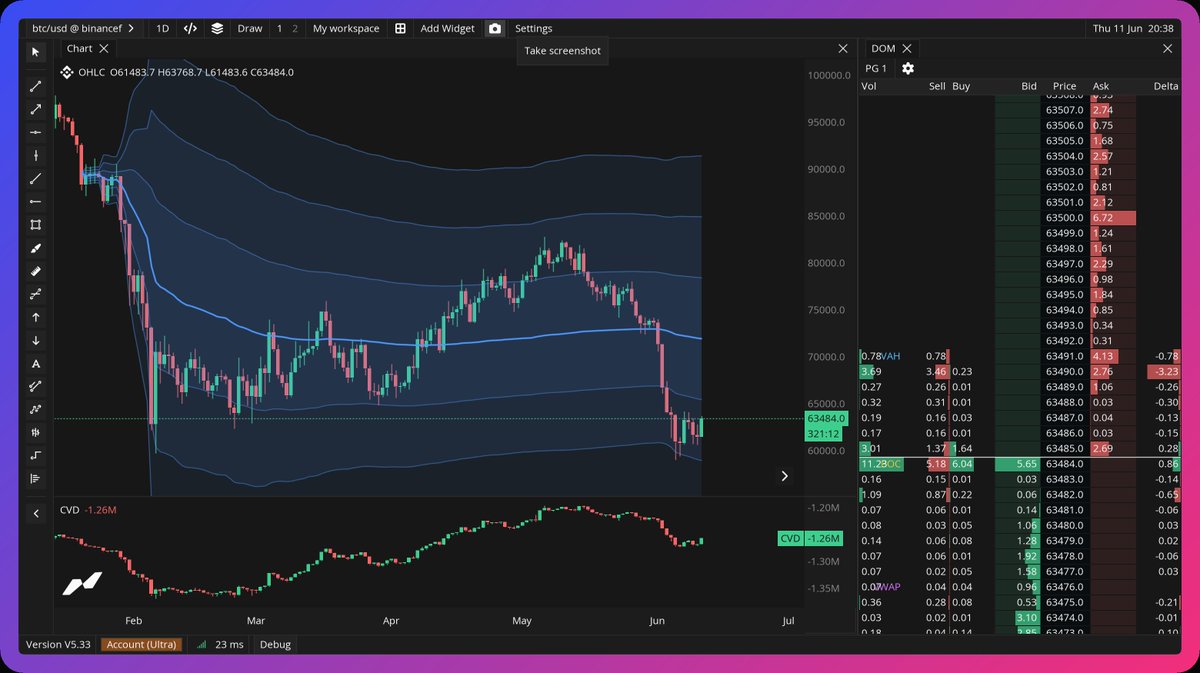The image size is (1200, 673).
Task: Click the Account (Ultra) badge
Action: [143, 644]
